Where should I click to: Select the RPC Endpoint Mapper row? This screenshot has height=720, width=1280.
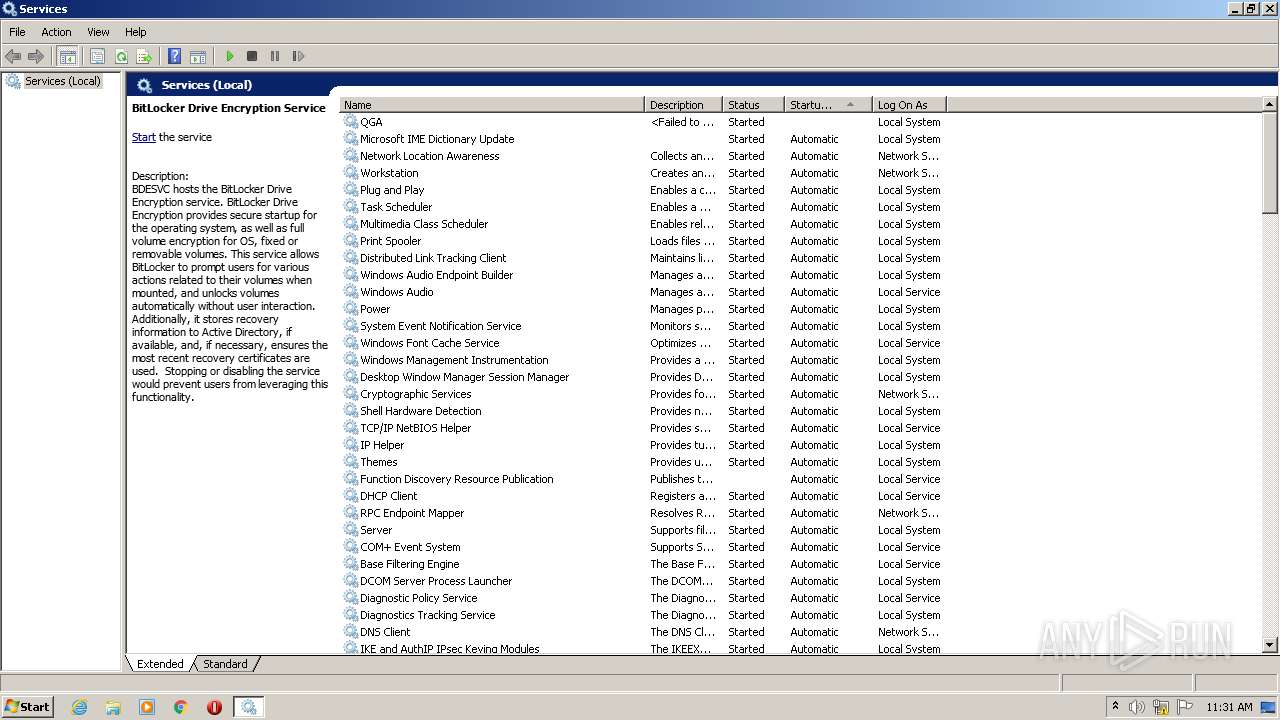pos(642,513)
